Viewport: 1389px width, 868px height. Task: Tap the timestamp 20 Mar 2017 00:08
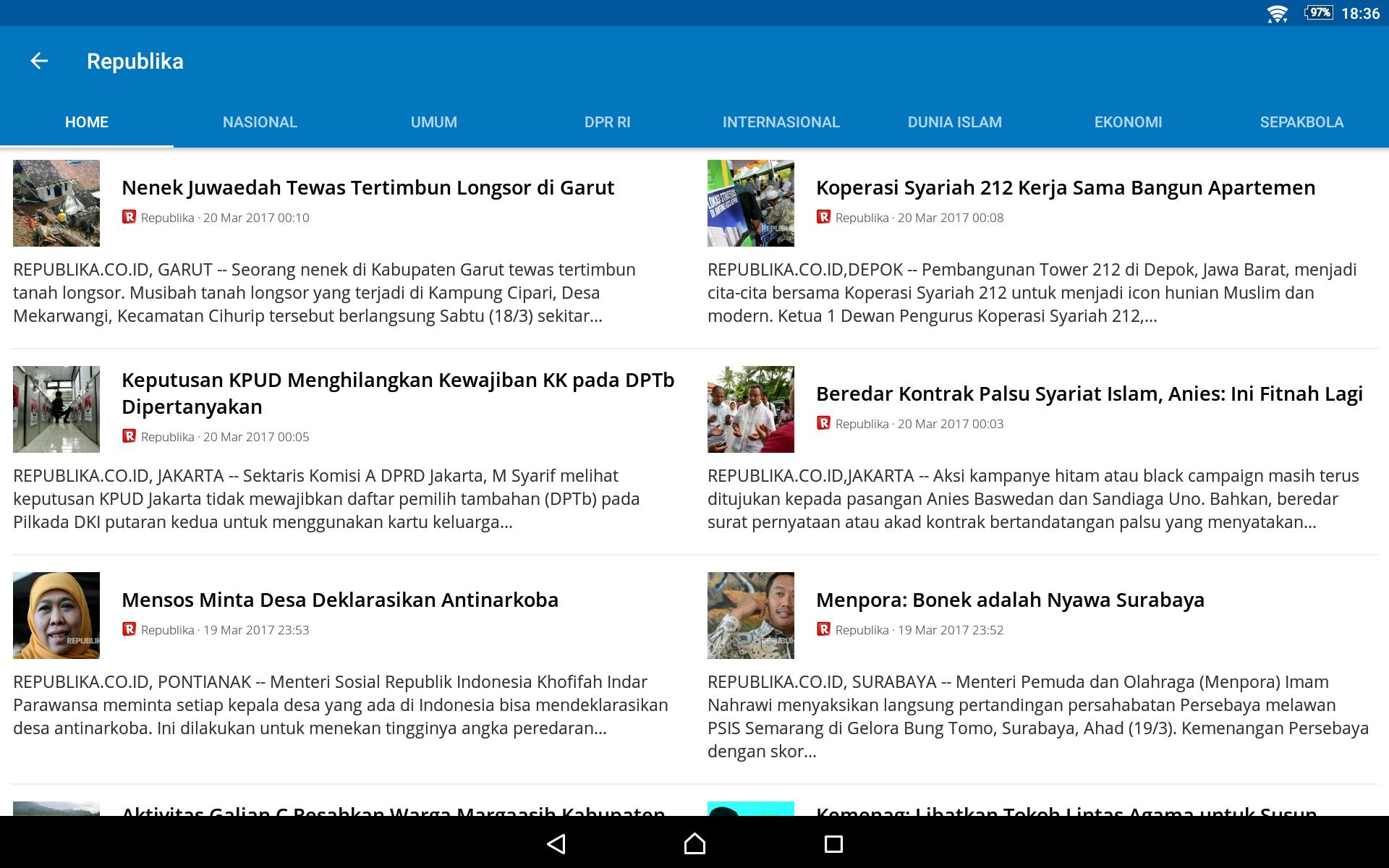pyautogui.click(x=951, y=218)
